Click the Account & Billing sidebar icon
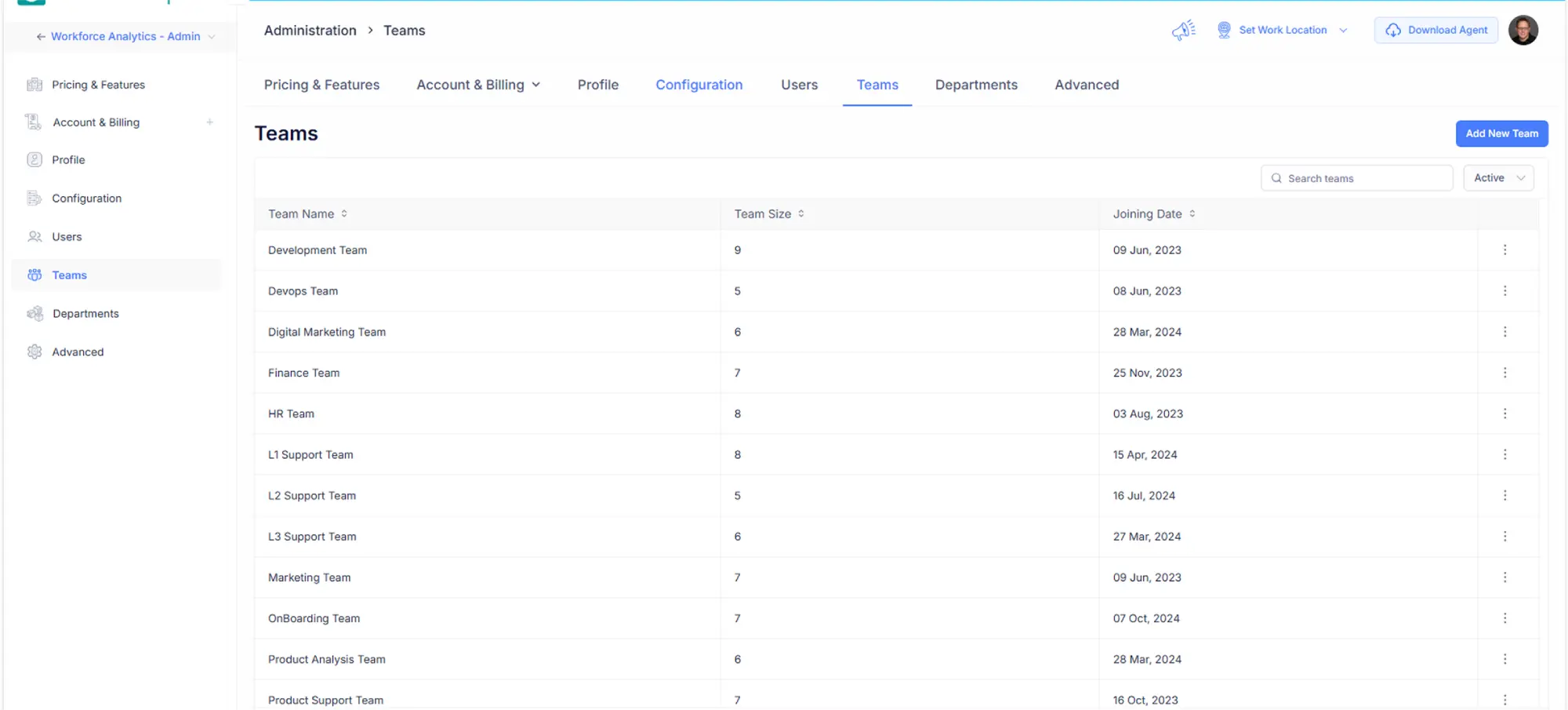Viewport: 1568px width, 710px height. [x=33, y=122]
